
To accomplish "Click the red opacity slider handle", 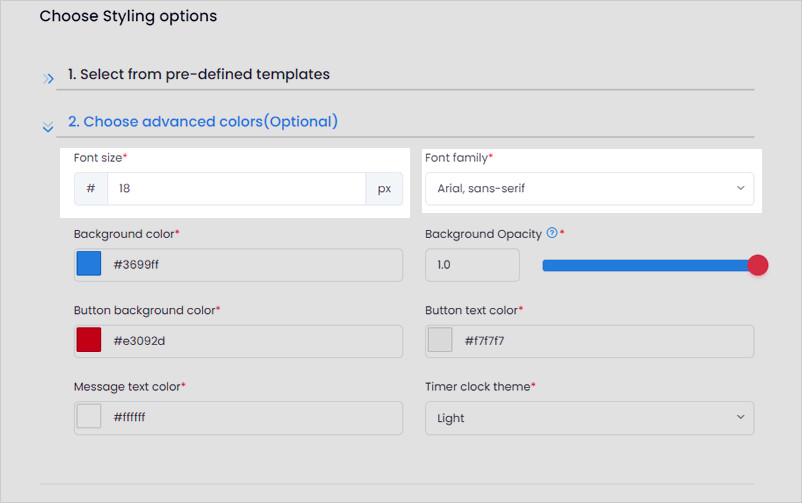I will point(758,265).
